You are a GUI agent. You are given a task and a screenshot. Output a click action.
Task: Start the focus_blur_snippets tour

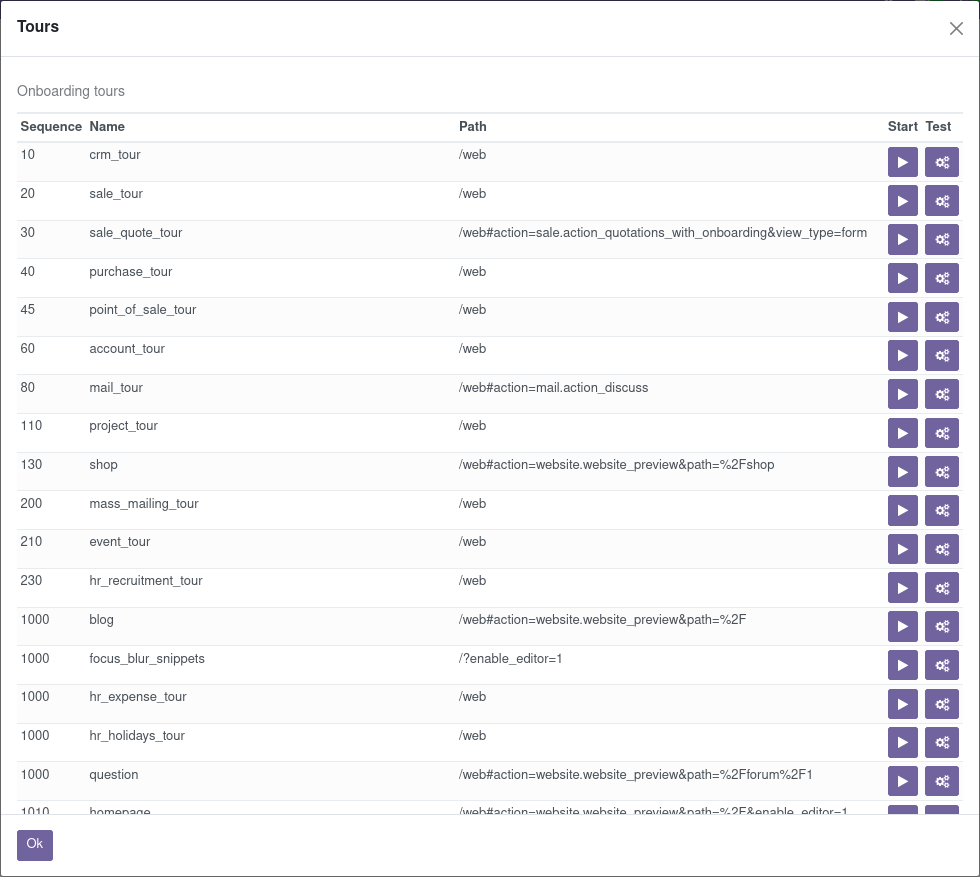[x=902, y=665]
